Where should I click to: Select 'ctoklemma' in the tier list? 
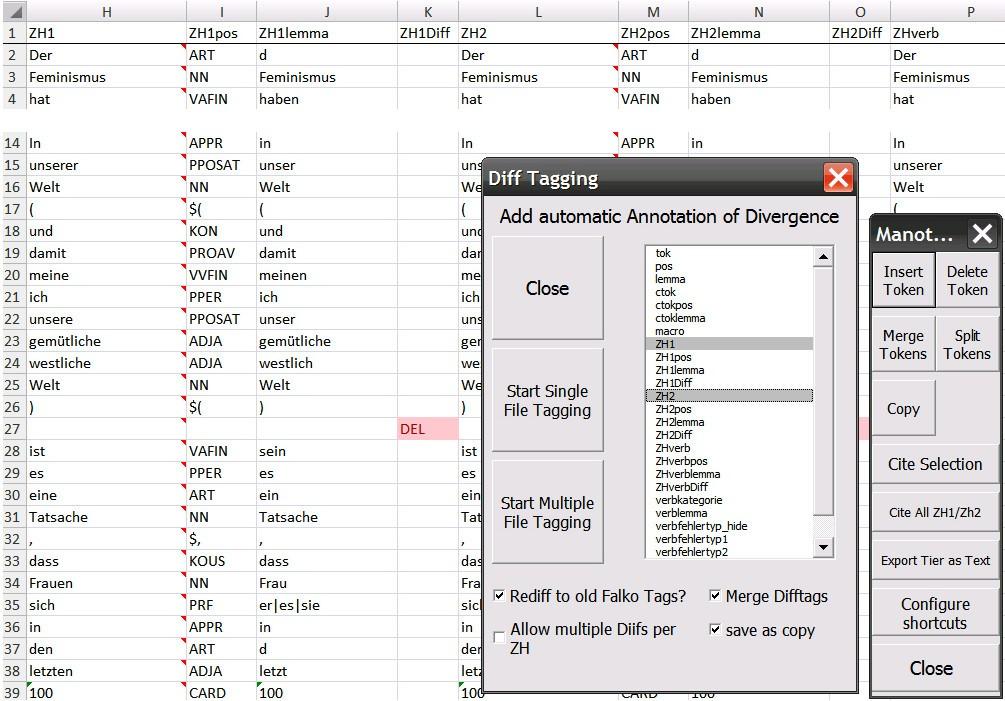(729, 318)
